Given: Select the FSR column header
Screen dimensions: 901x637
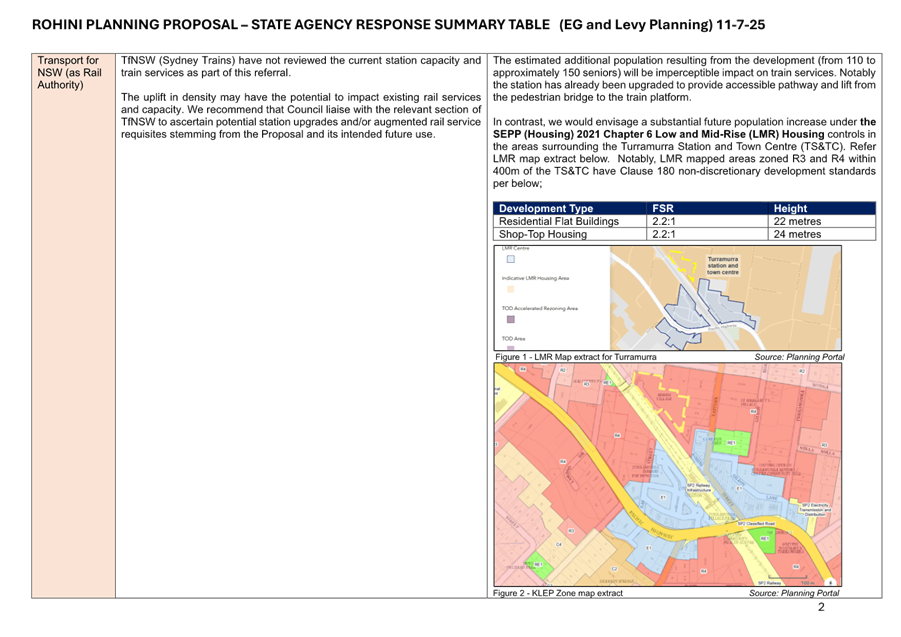Looking at the screenshot, I should (660, 209).
